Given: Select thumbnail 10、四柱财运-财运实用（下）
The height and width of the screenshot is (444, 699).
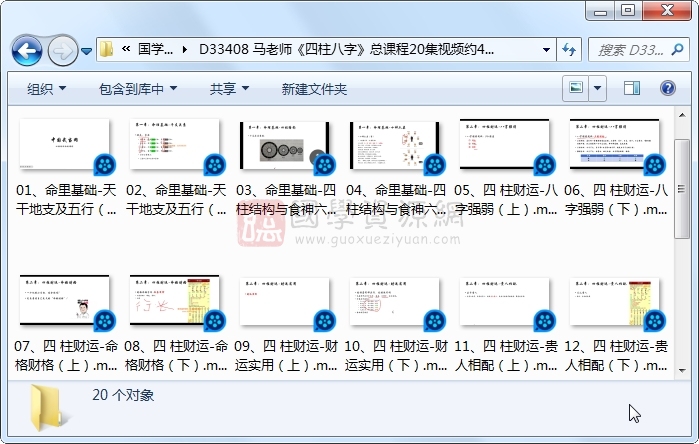Looking at the screenshot, I should 396,303.
